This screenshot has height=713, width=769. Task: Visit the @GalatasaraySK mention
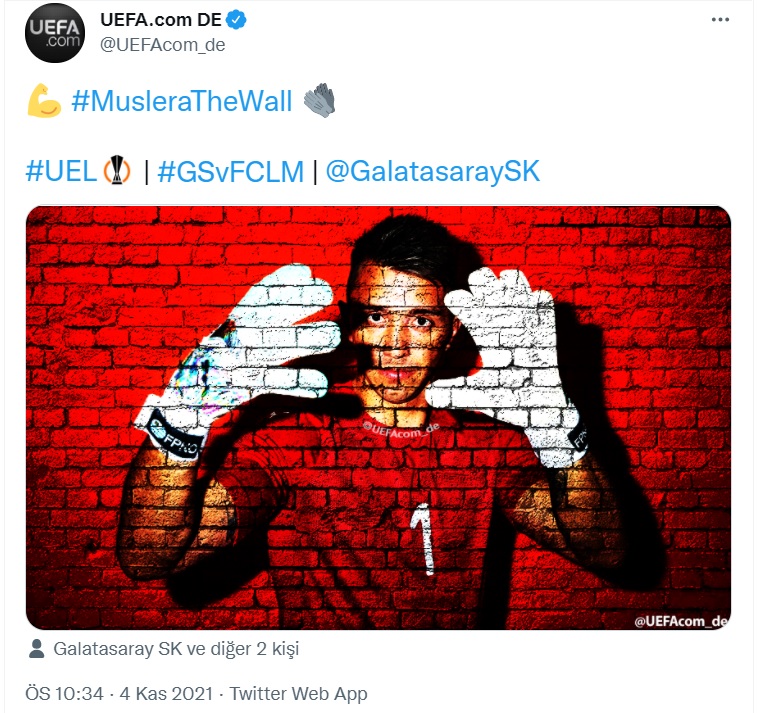pos(433,171)
